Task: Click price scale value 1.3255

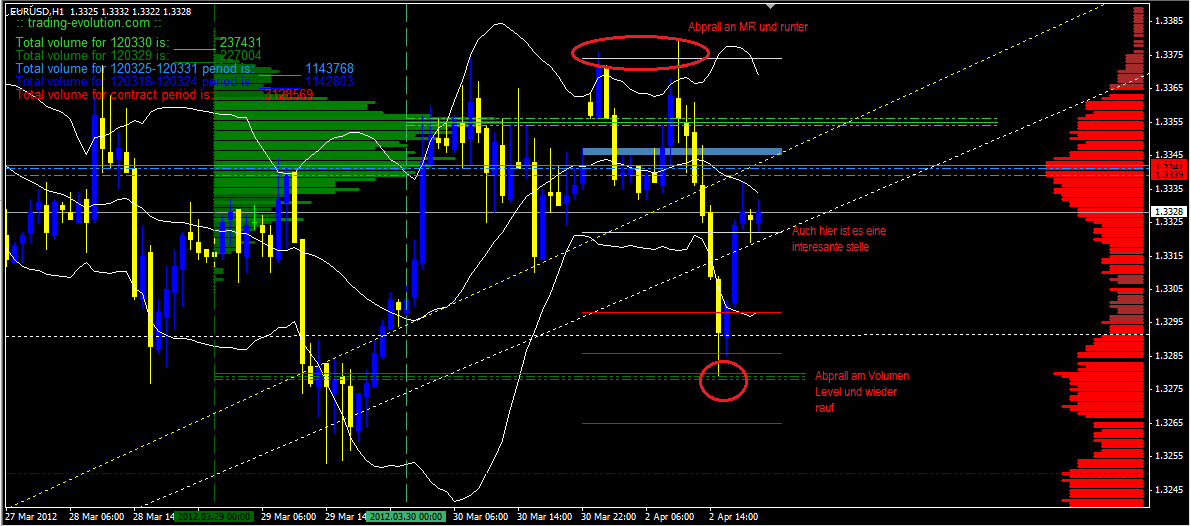Action: [1167, 455]
